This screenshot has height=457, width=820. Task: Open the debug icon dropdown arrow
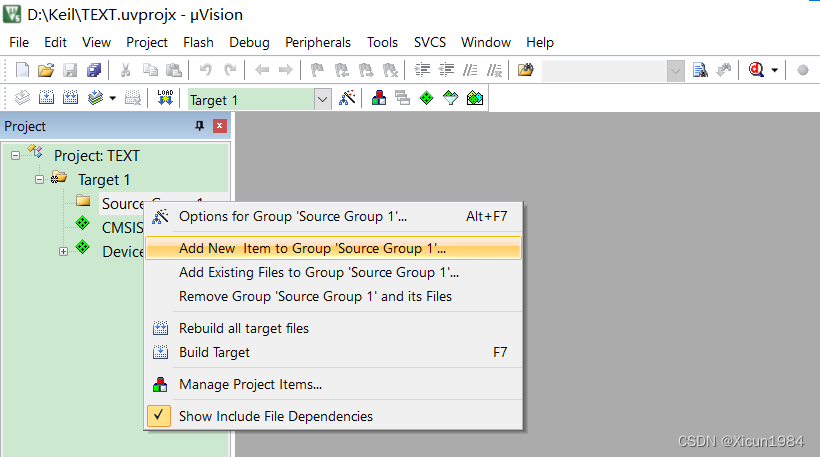(x=775, y=70)
